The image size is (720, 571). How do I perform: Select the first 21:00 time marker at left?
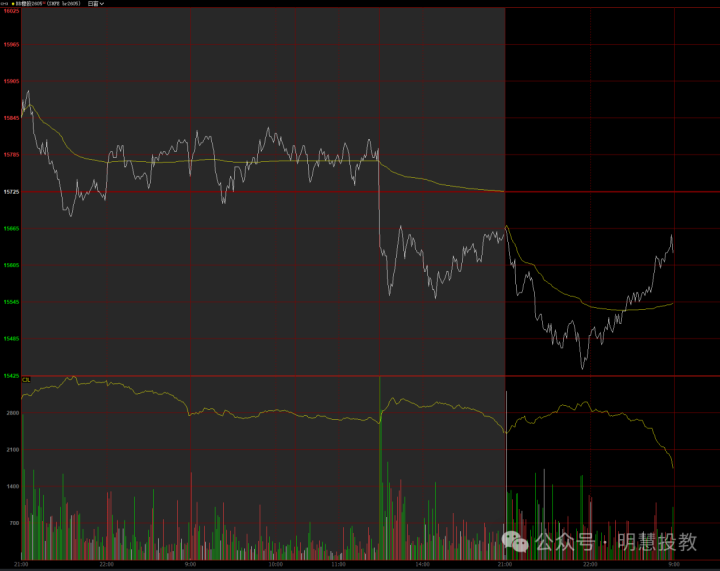(21, 564)
